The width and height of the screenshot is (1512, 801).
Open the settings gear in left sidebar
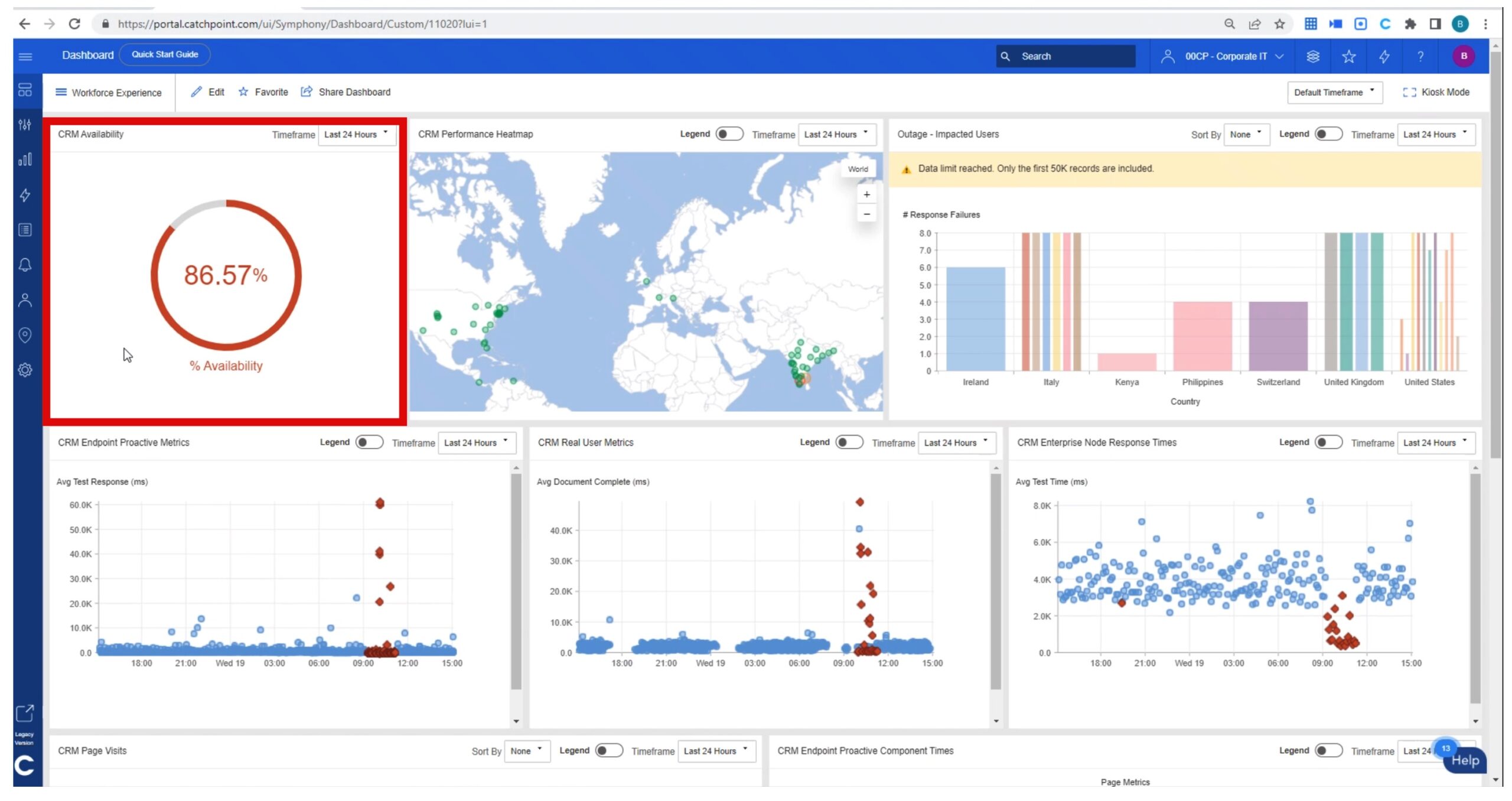tap(25, 370)
